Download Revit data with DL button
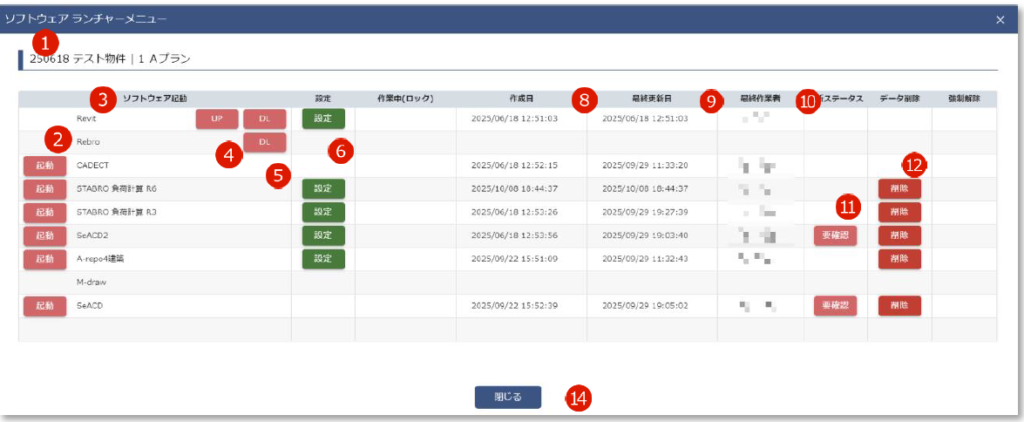The width and height of the screenshot is (1024, 422). [x=264, y=119]
